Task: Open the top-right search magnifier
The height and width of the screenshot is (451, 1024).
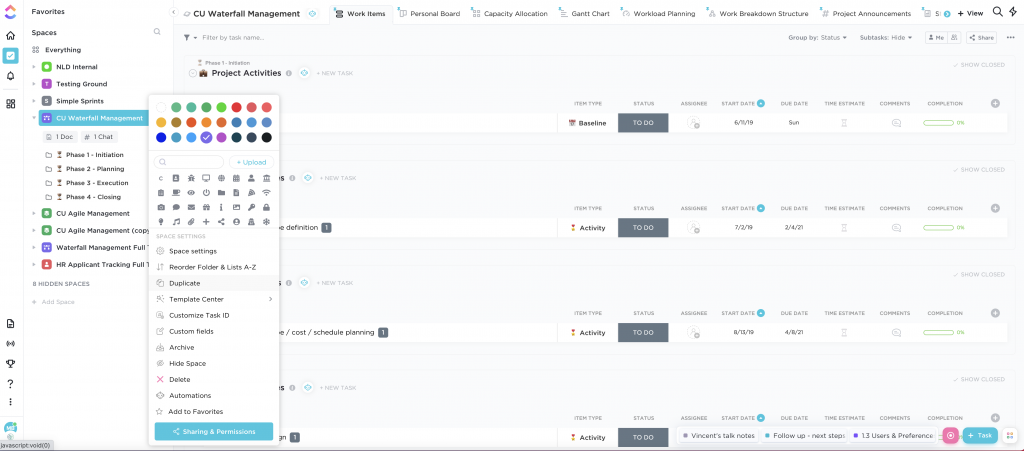Action: [x=997, y=12]
